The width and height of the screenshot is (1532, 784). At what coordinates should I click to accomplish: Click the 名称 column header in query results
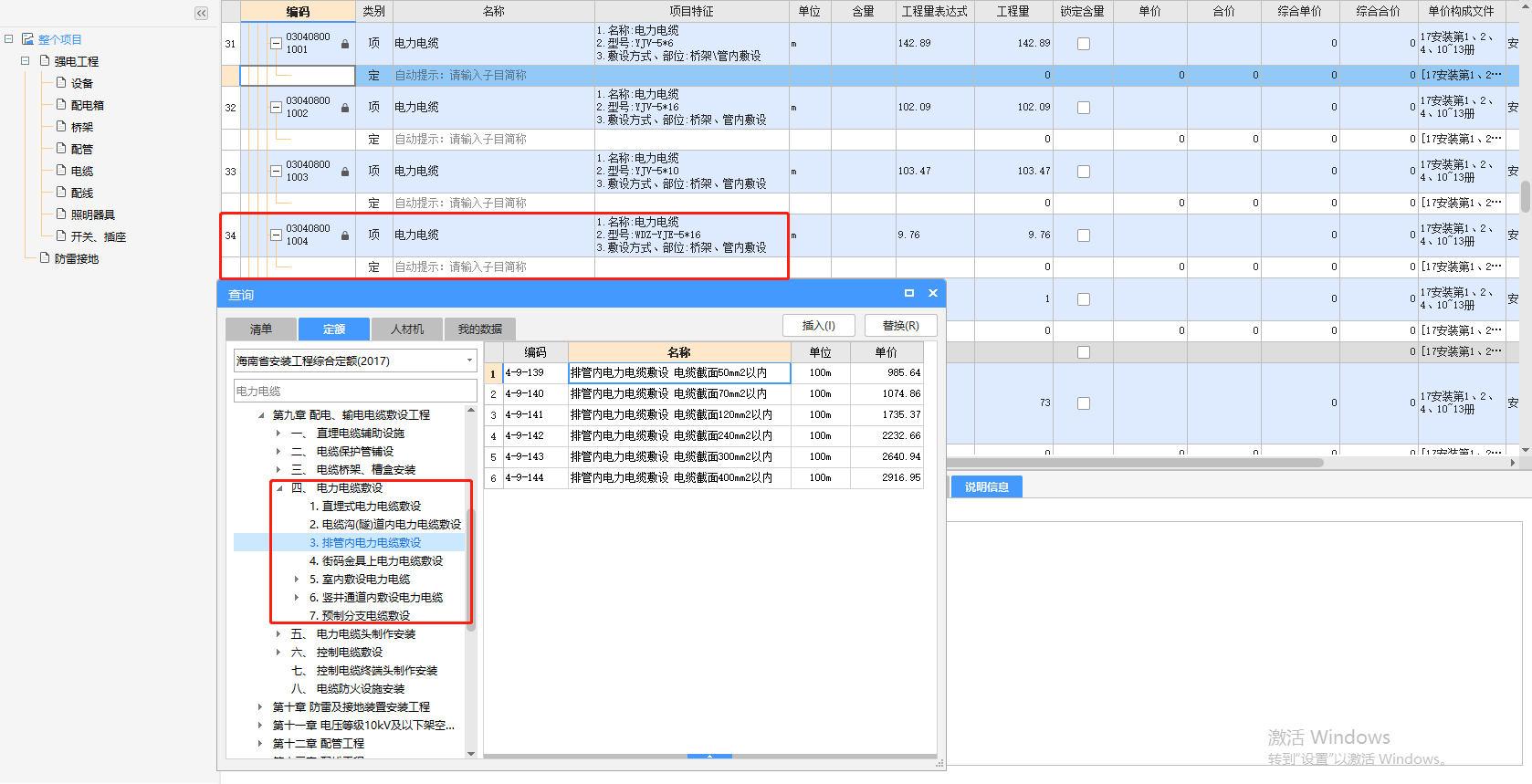click(679, 352)
